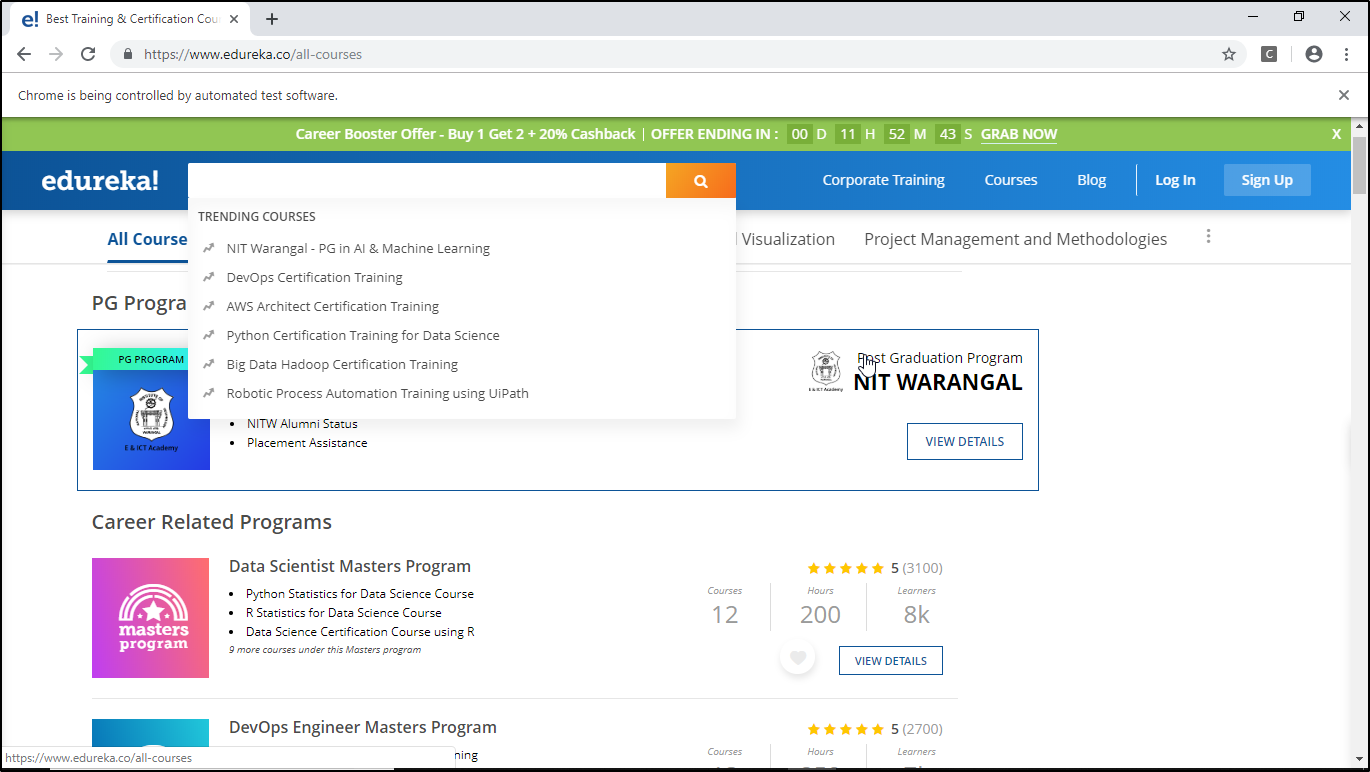
Task: Bookmark this page with the star icon
Action: [1229, 54]
